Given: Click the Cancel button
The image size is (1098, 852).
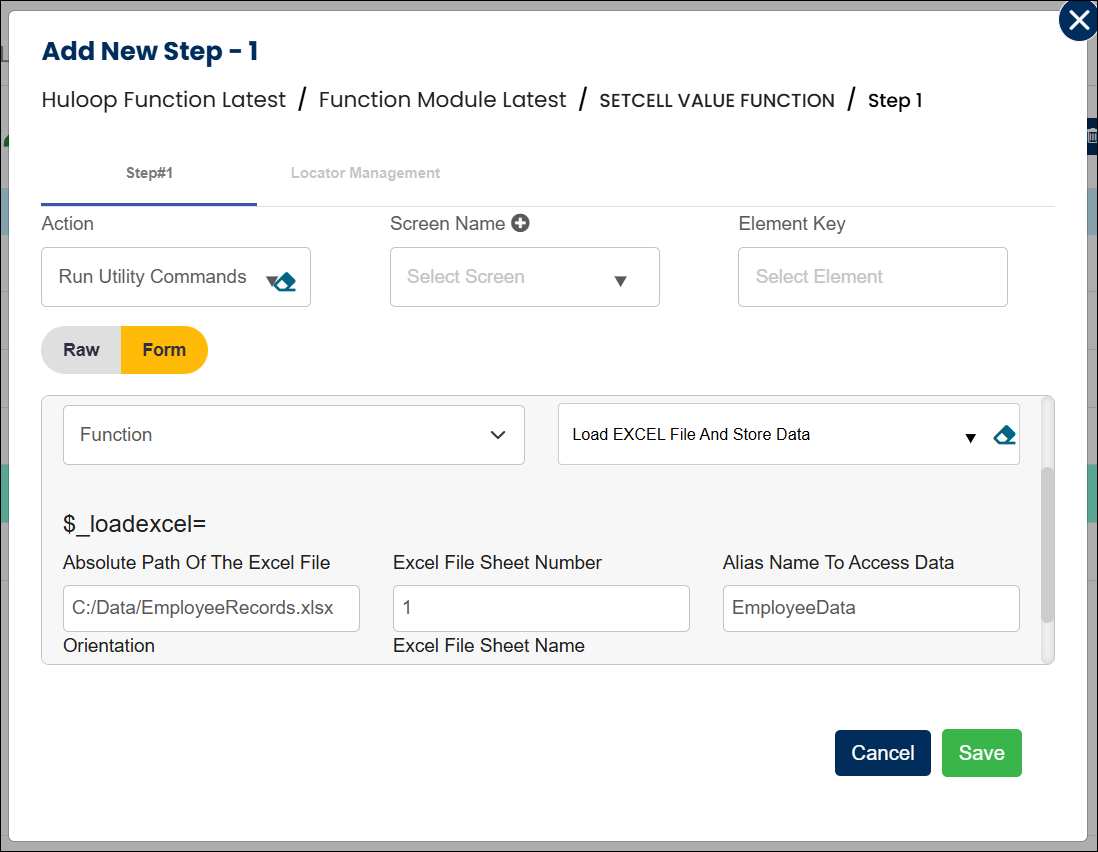Looking at the screenshot, I should click(882, 753).
